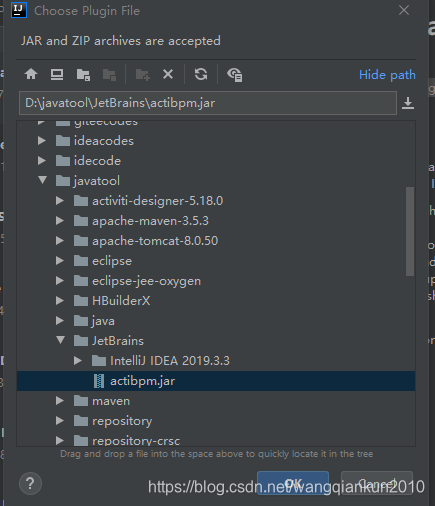Viewport: 435px width, 506px height.
Task: Click the IntelliJ IJ logo in title bar
Action: click(19, 10)
